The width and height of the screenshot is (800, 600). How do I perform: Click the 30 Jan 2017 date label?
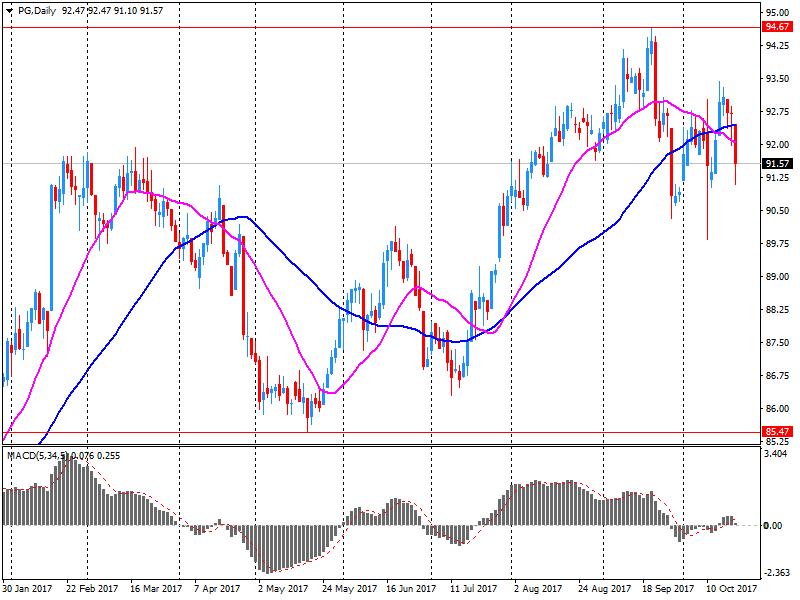27,589
